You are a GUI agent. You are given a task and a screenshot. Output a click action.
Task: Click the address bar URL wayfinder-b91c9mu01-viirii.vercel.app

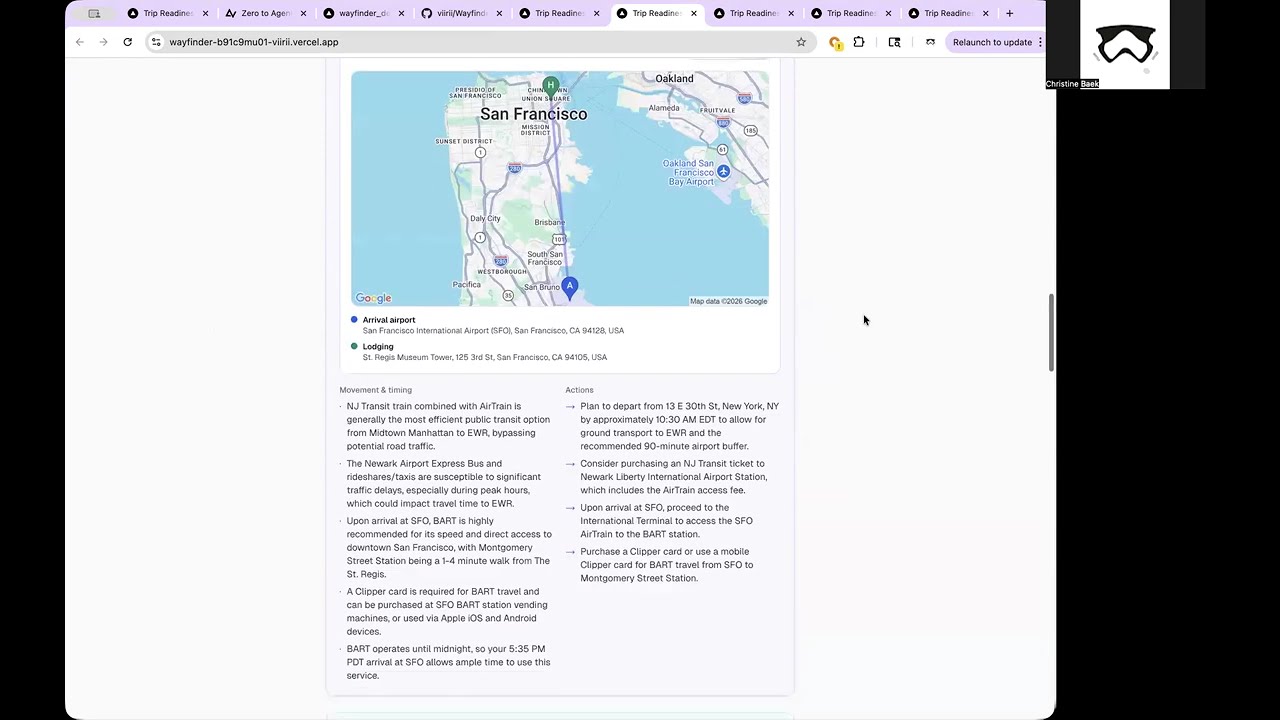click(254, 42)
